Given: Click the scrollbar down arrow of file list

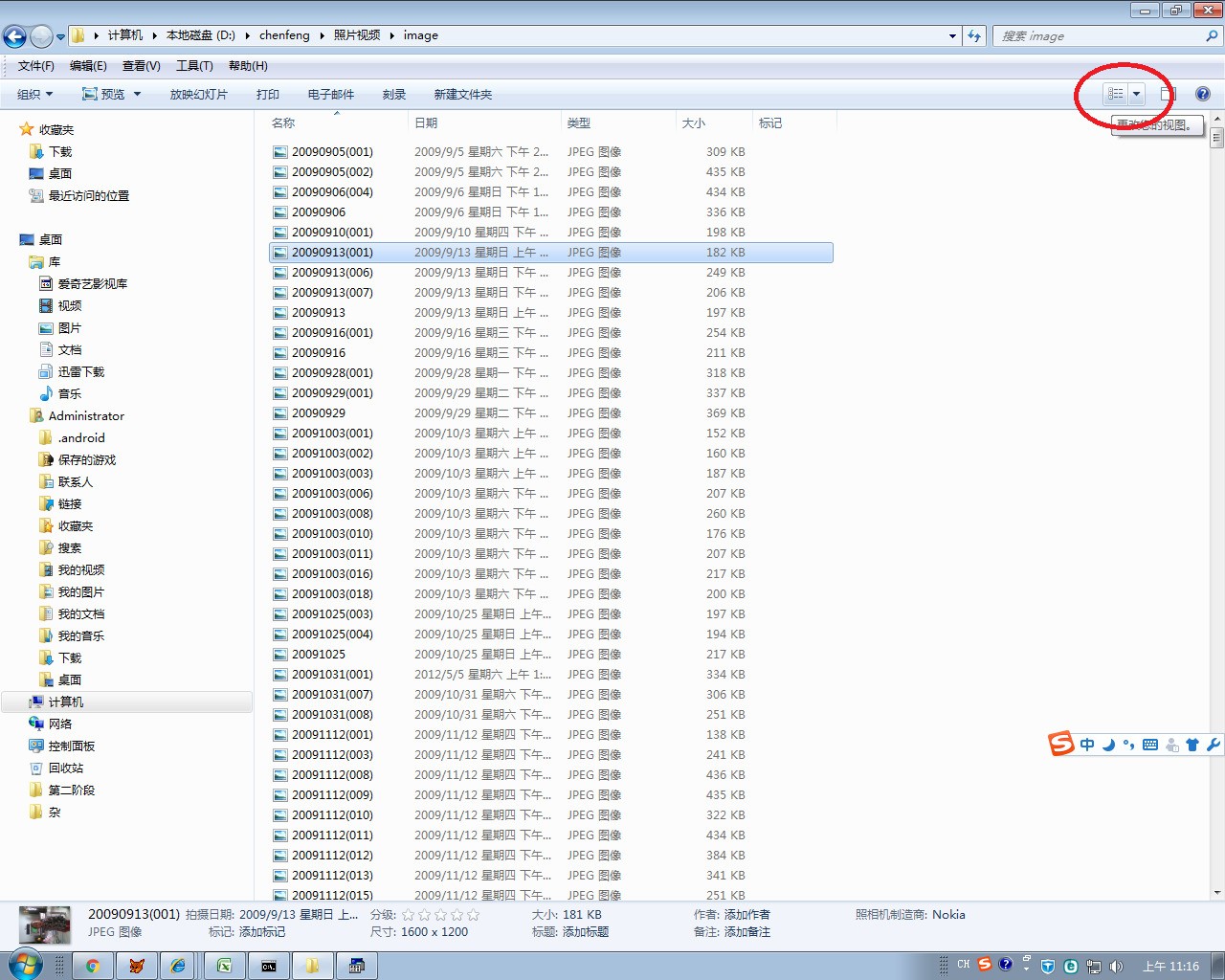Looking at the screenshot, I should 1217,893.
